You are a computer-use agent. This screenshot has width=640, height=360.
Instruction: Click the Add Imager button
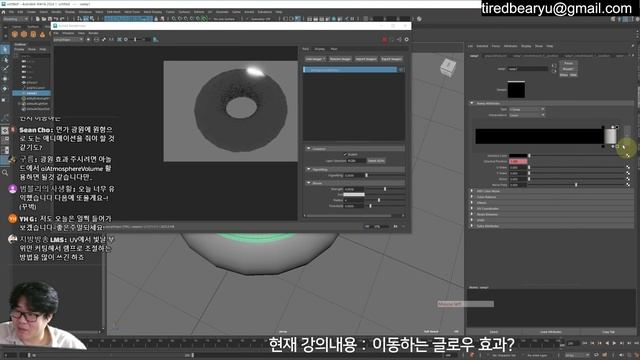point(315,59)
